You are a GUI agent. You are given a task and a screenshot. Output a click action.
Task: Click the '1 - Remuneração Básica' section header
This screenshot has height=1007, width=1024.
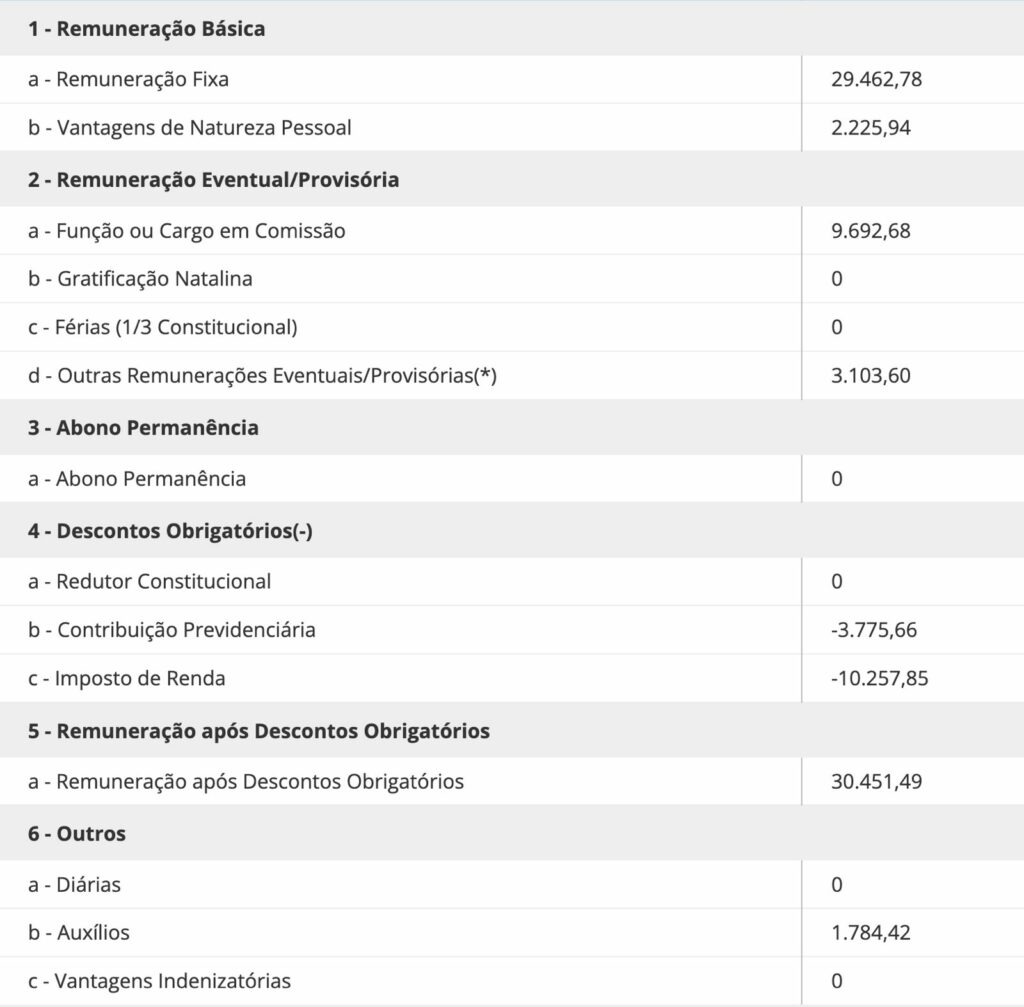146,28
